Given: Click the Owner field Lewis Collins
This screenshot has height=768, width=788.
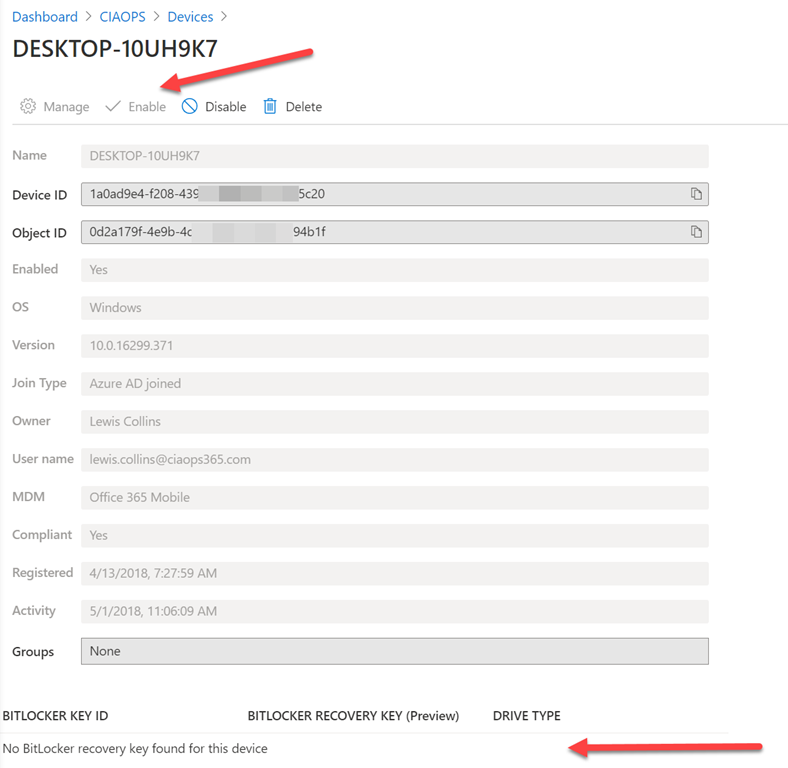Looking at the screenshot, I should 394,422.
